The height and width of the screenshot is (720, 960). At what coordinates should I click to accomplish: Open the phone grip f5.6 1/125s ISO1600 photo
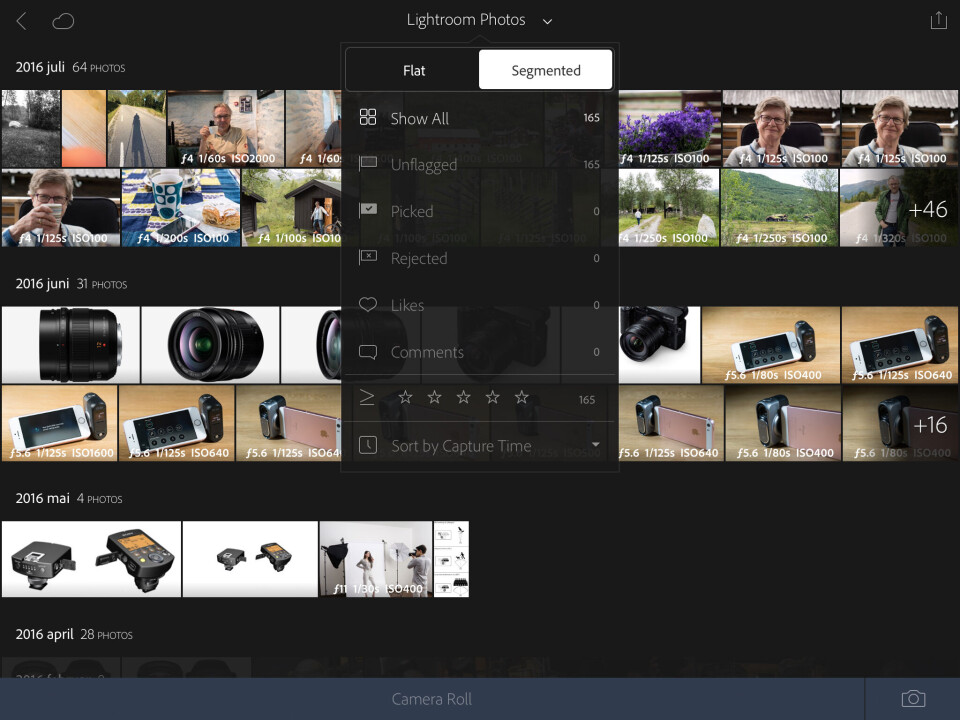pos(59,423)
